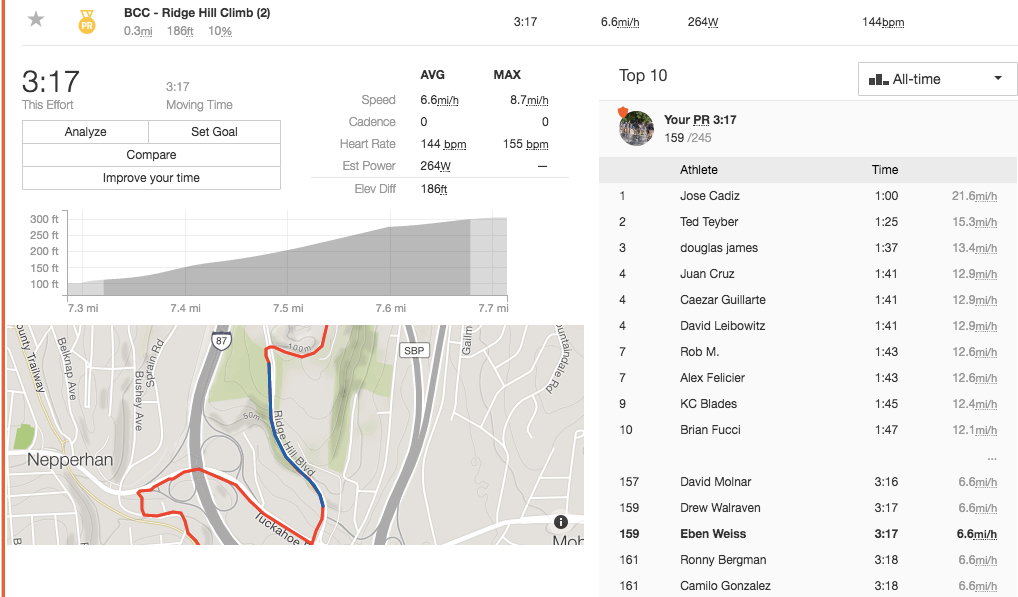This screenshot has height=597, width=1018.
Task: Open Eben Weiss's athlete profile
Action: 713,534
